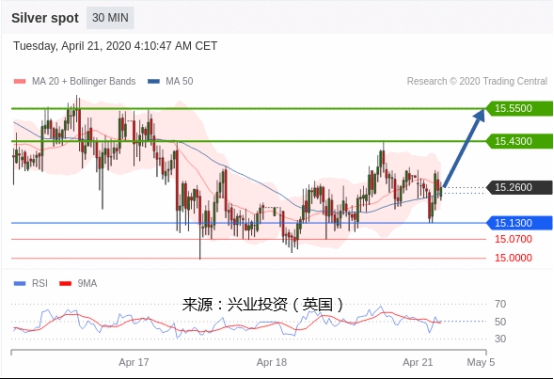Click the RSI 50 axis value
This screenshot has height=380, width=554.
pyautogui.click(x=500, y=322)
